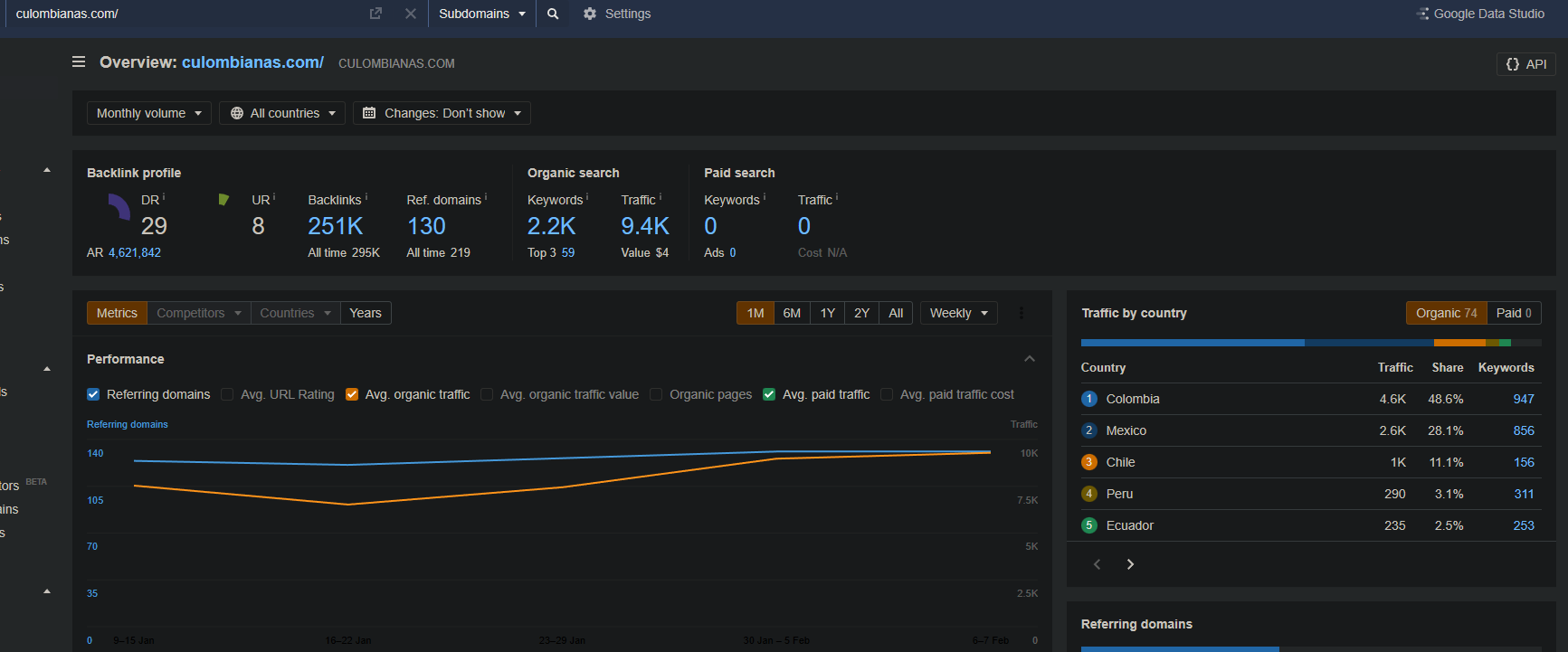1568x652 pixels.
Task: Click the API braces button
Action: pyautogui.click(x=1526, y=64)
